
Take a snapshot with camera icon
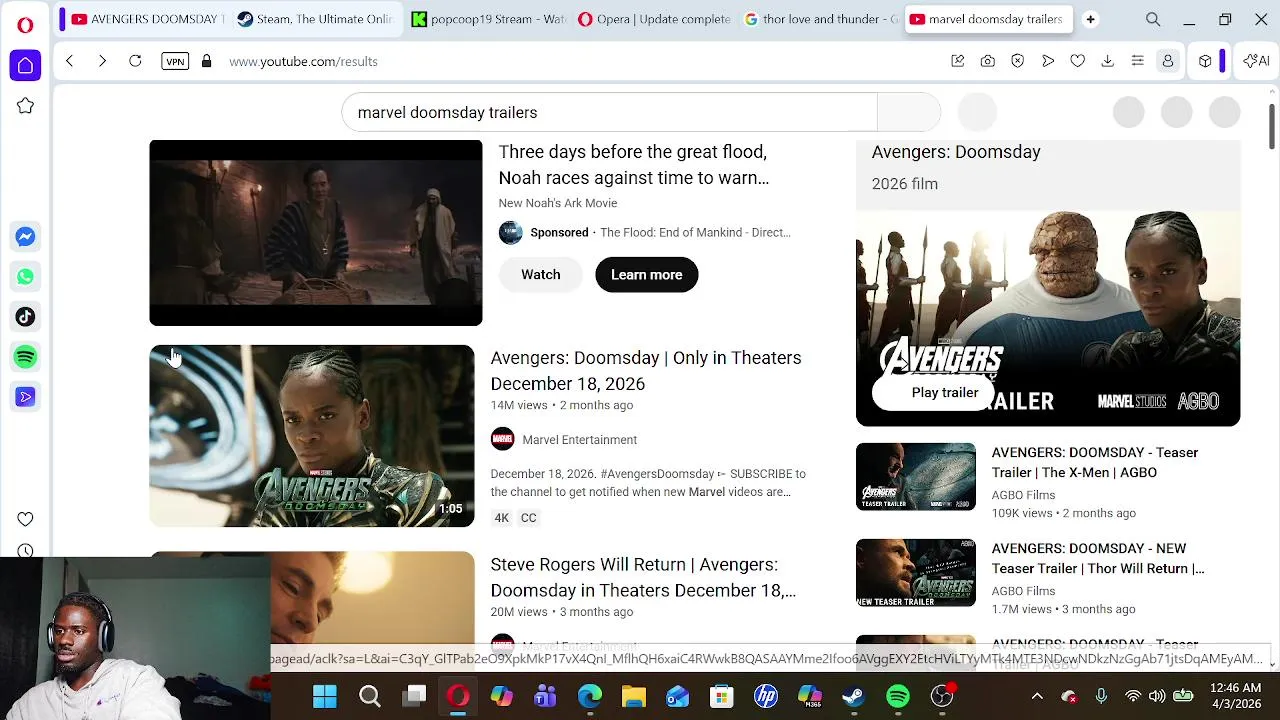coord(988,61)
